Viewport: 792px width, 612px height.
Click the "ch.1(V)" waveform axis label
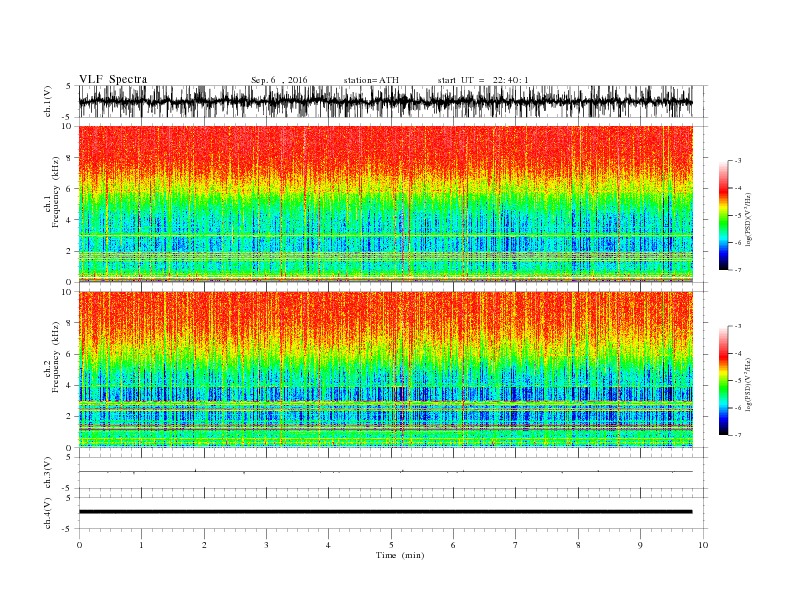[x=48, y=101]
